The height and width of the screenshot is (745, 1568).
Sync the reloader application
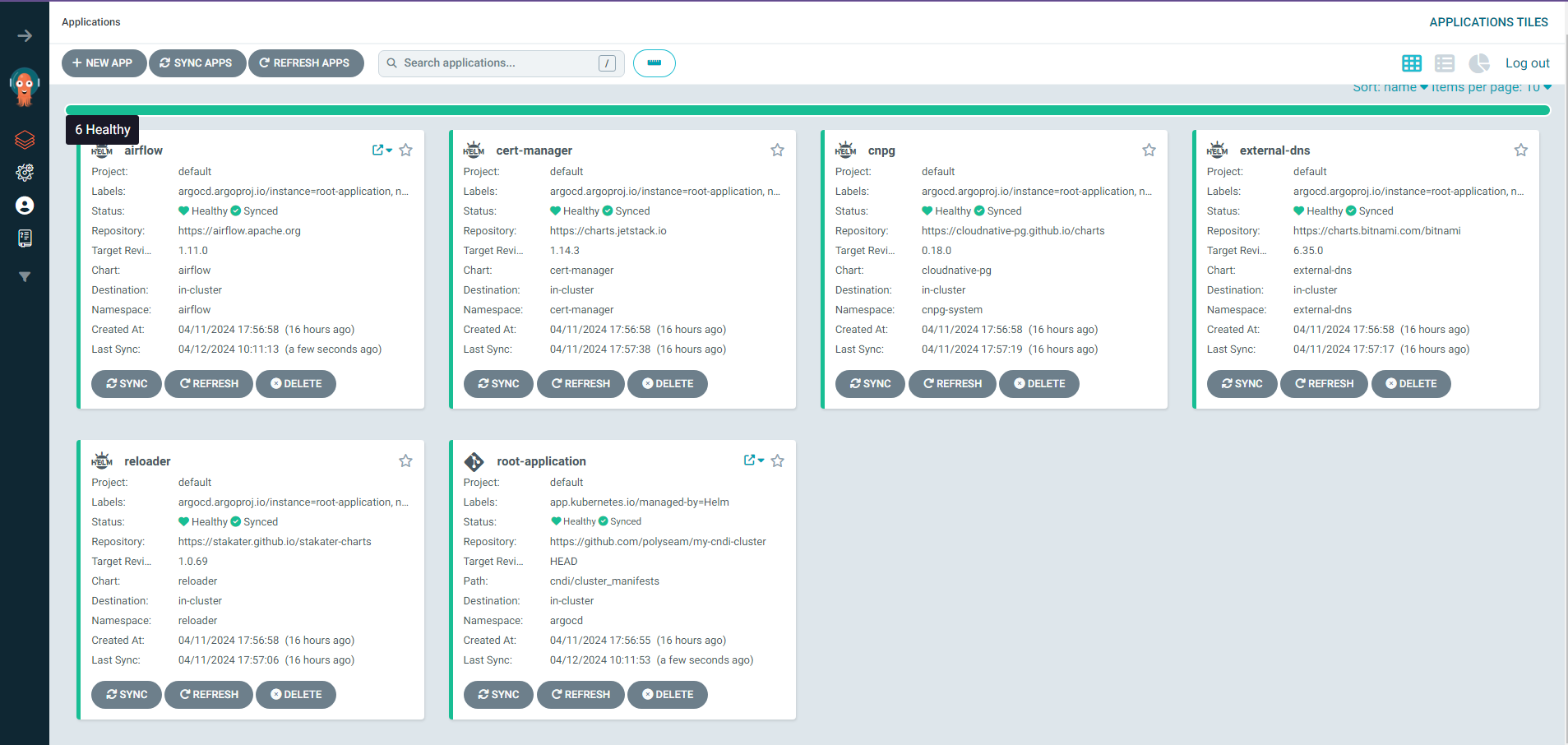tap(127, 695)
